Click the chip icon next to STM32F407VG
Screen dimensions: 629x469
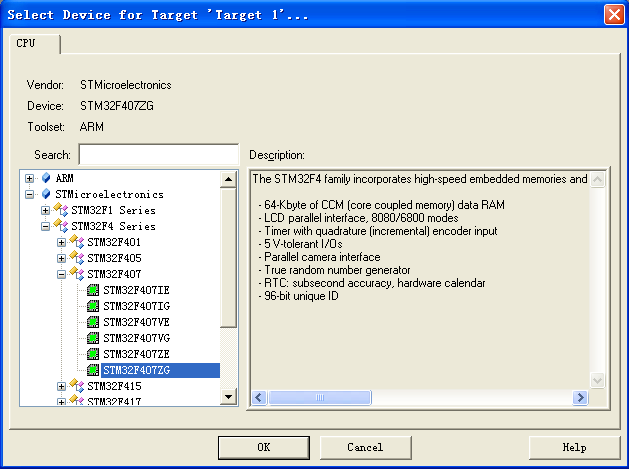tap(93, 338)
